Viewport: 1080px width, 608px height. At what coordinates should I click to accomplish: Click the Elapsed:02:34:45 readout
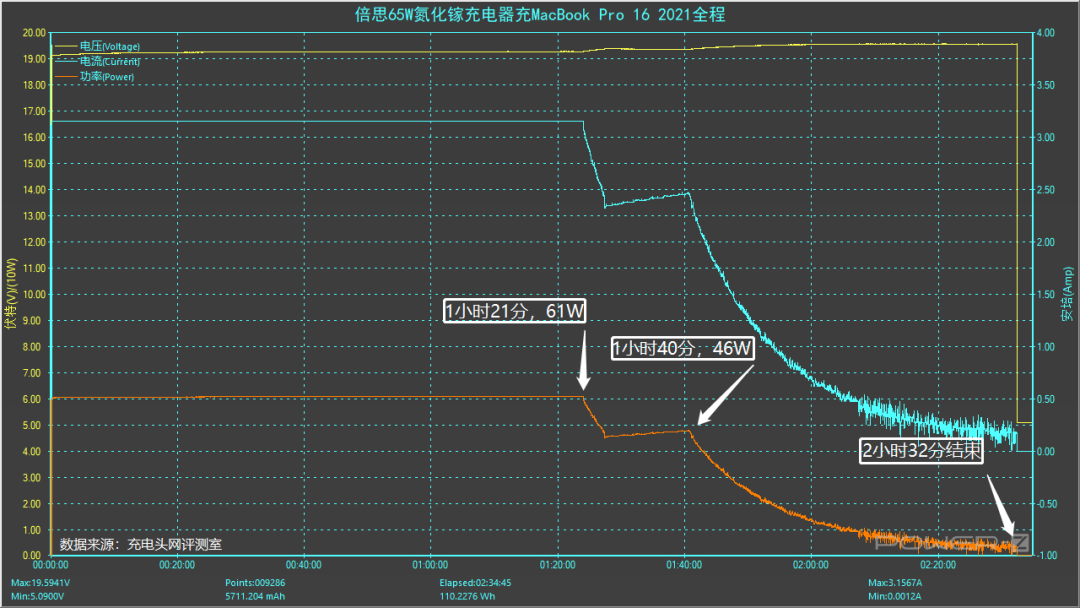(x=475, y=583)
